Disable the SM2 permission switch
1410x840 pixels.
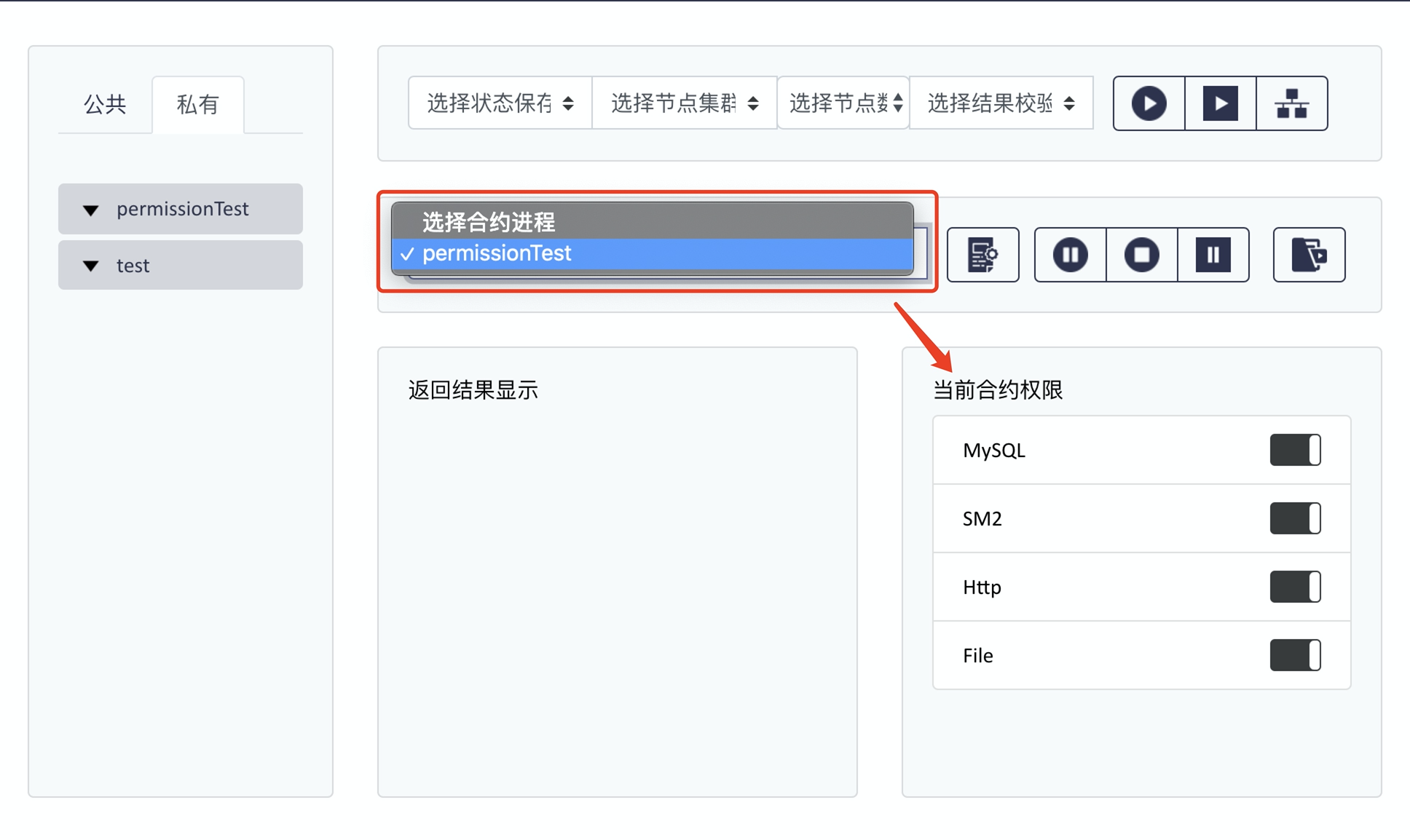1295,518
